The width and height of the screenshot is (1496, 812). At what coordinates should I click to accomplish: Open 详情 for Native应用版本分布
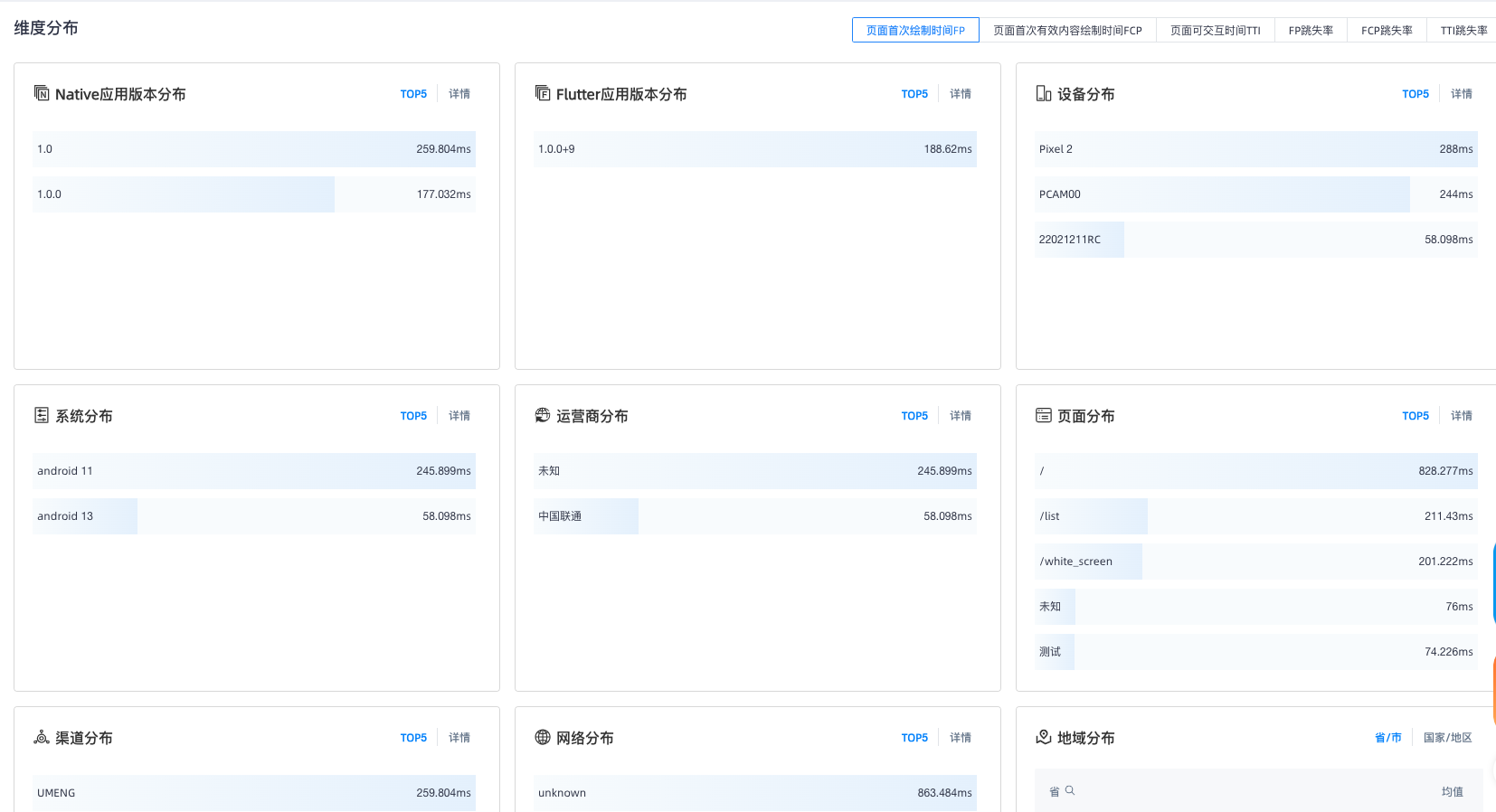tap(459, 94)
